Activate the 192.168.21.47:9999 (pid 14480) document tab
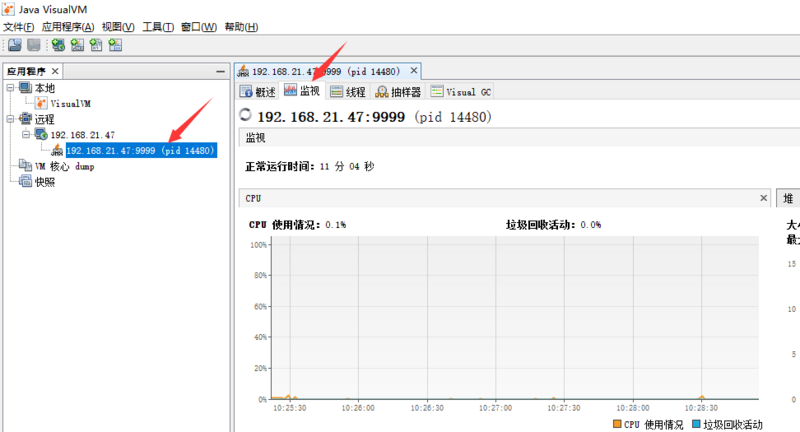800x432 pixels. (x=326, y=71)
